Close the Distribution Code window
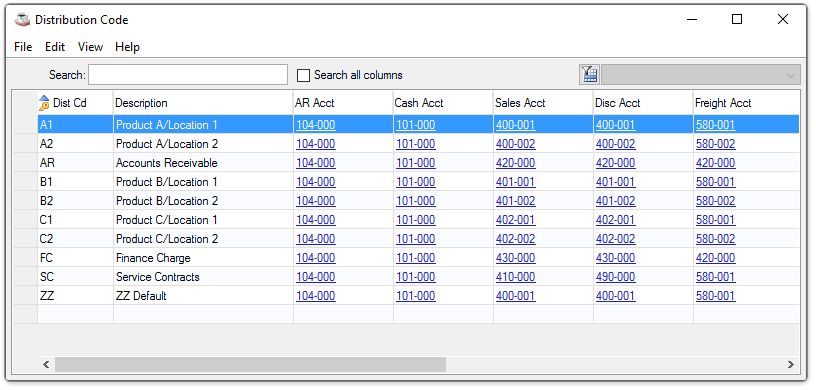The height and width of the screenshot is (390, 816). click(x=783, y=20)
